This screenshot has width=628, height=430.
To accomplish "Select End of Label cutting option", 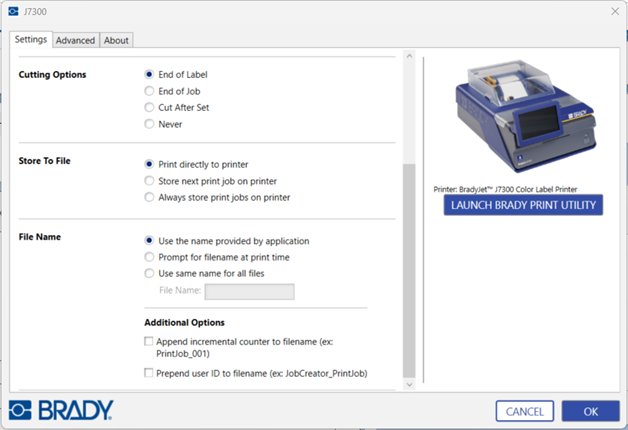I will (150, 74).
